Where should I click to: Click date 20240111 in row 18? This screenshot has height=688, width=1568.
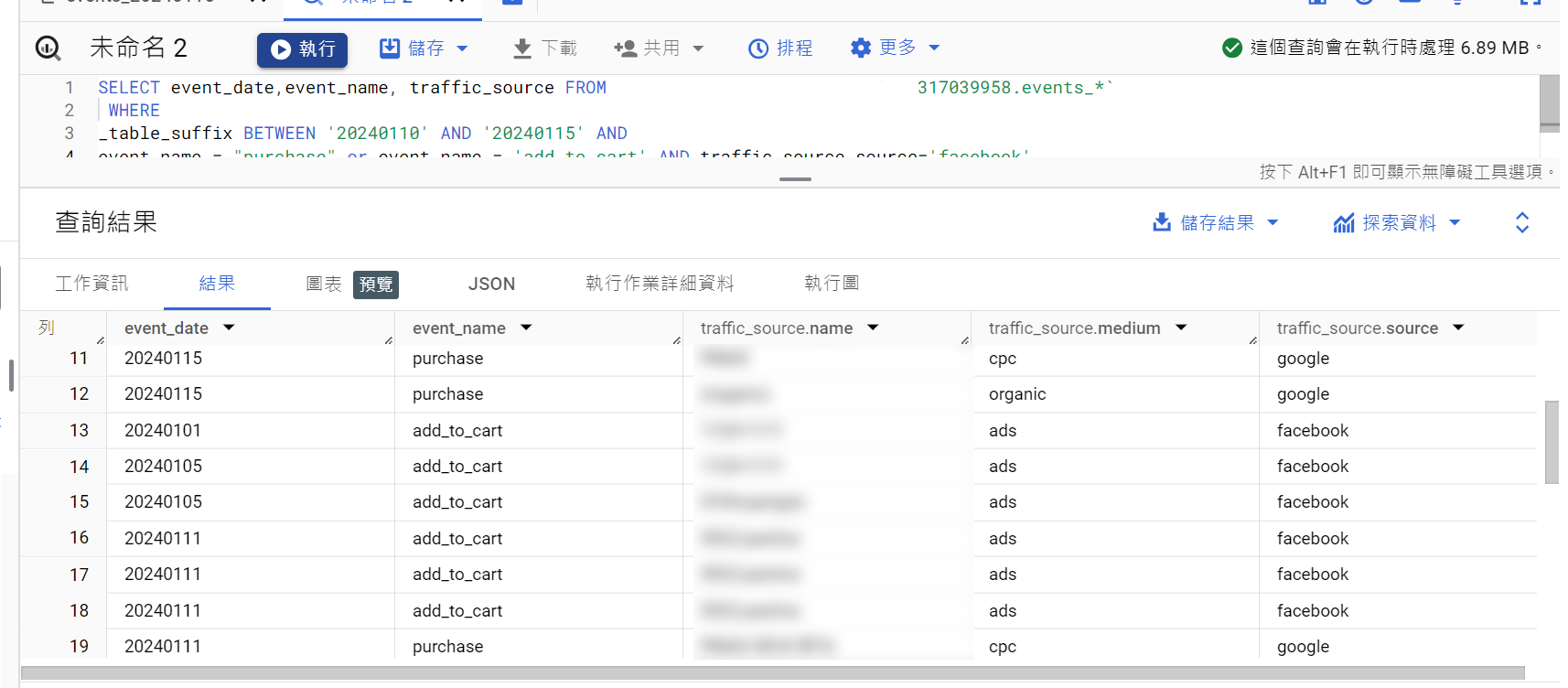pyautogui.click(x=163, y=611)
